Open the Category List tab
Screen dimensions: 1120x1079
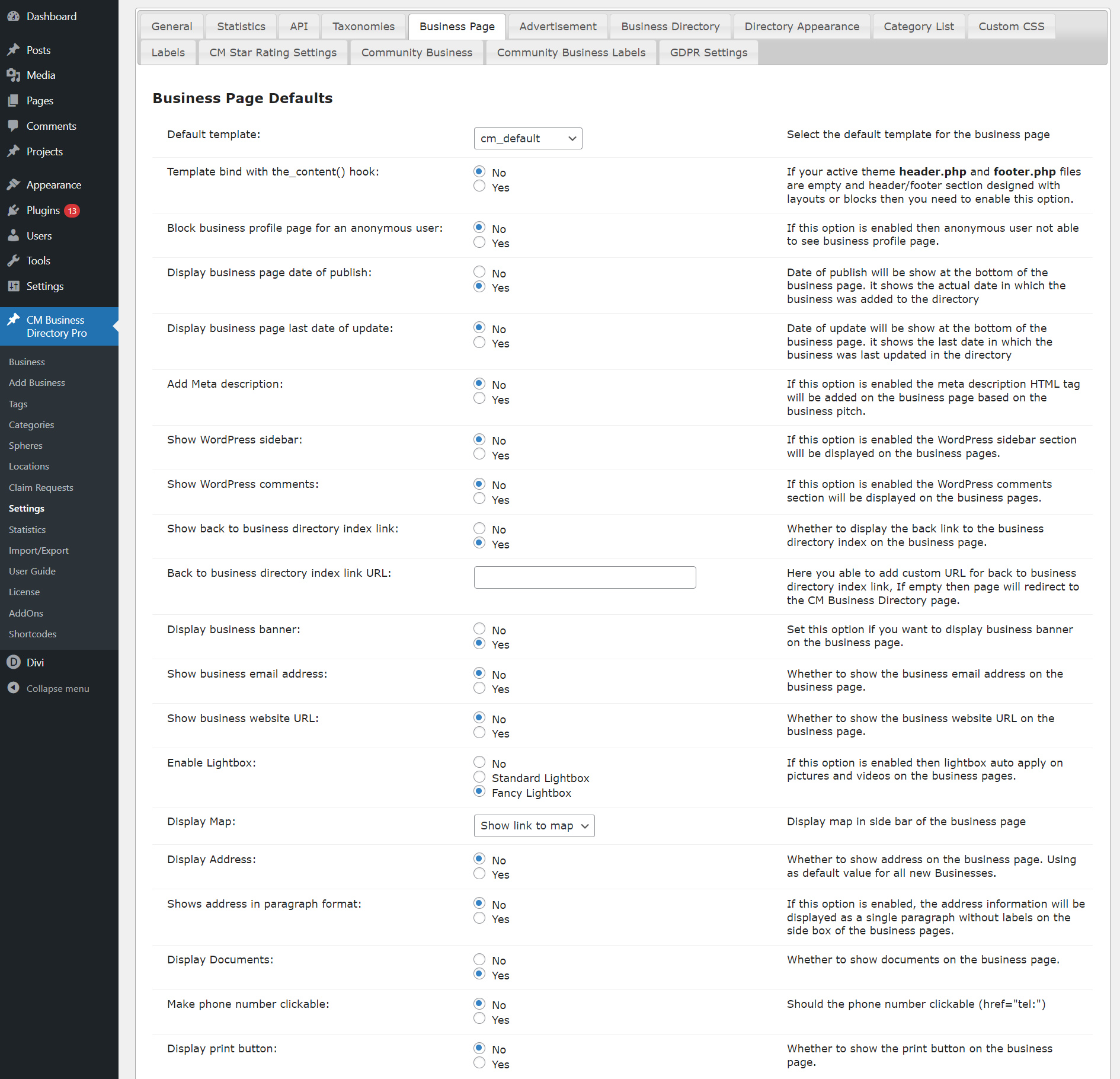click(919, 26)
